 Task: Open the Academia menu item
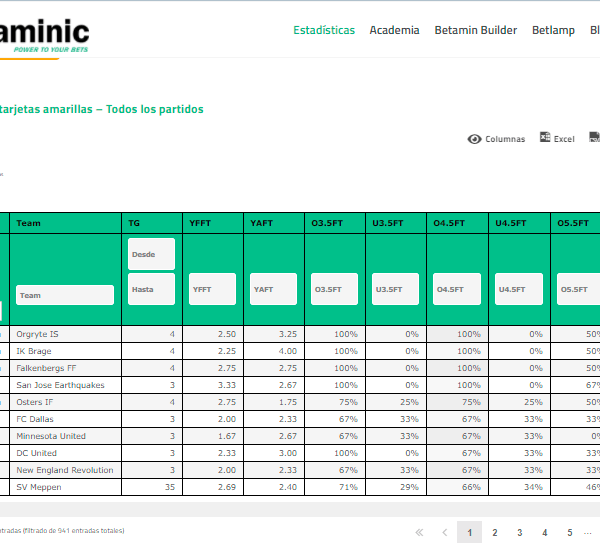394,30
